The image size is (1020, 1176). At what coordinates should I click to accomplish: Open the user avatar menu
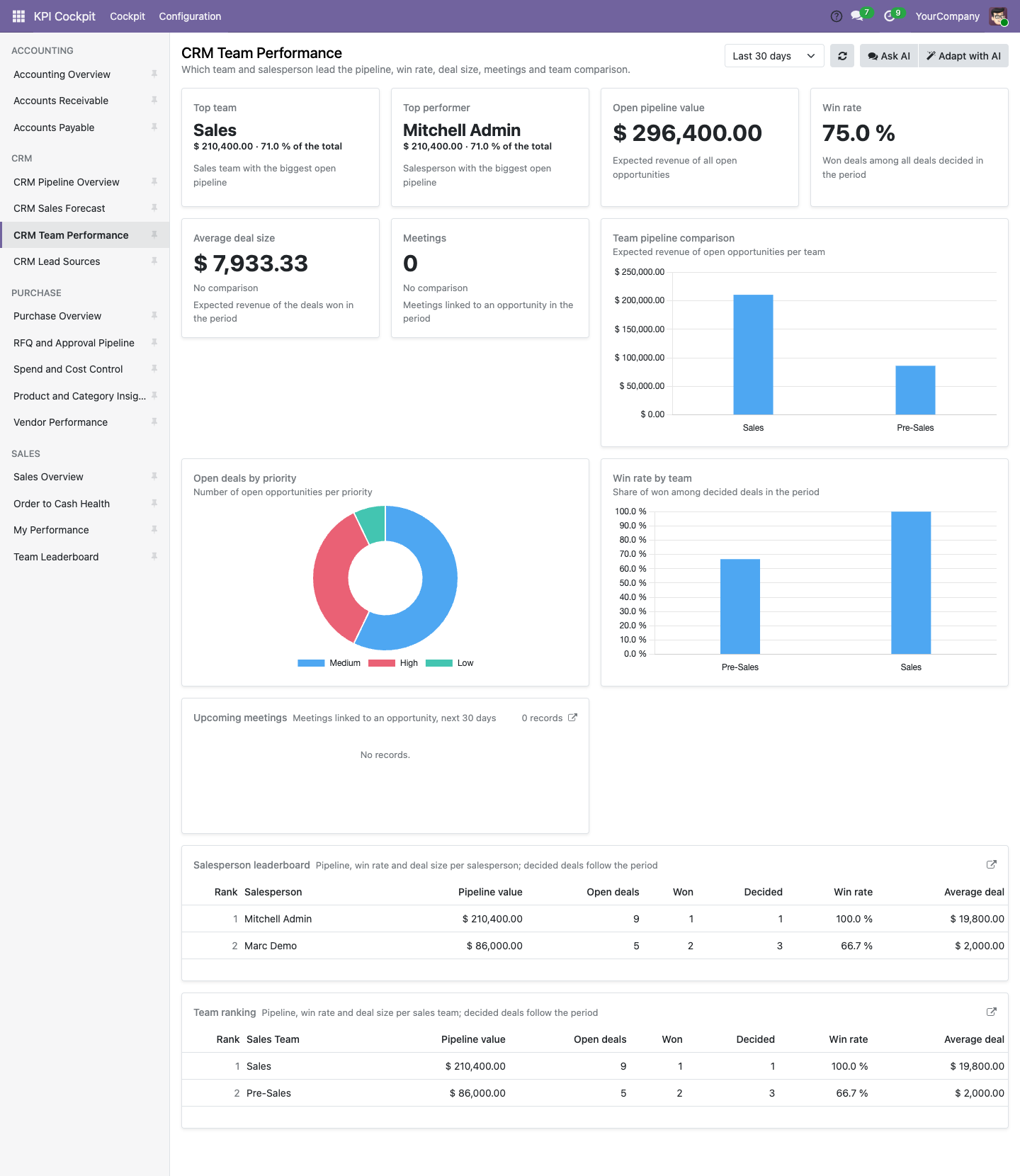pos(999,16)
